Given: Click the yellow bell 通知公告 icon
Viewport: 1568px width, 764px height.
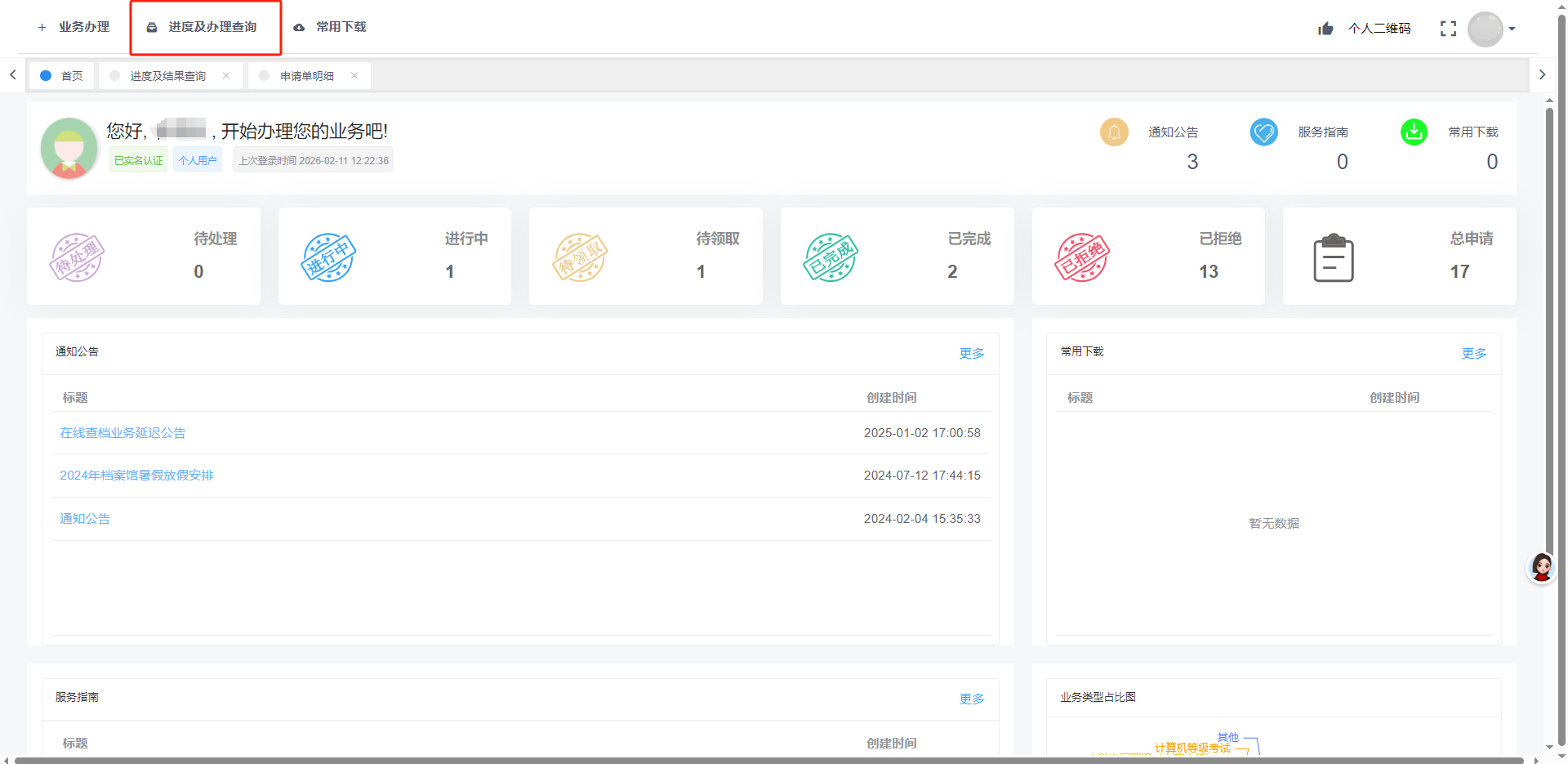Looking at the screenshot, I should click(x=1114, y=132).
